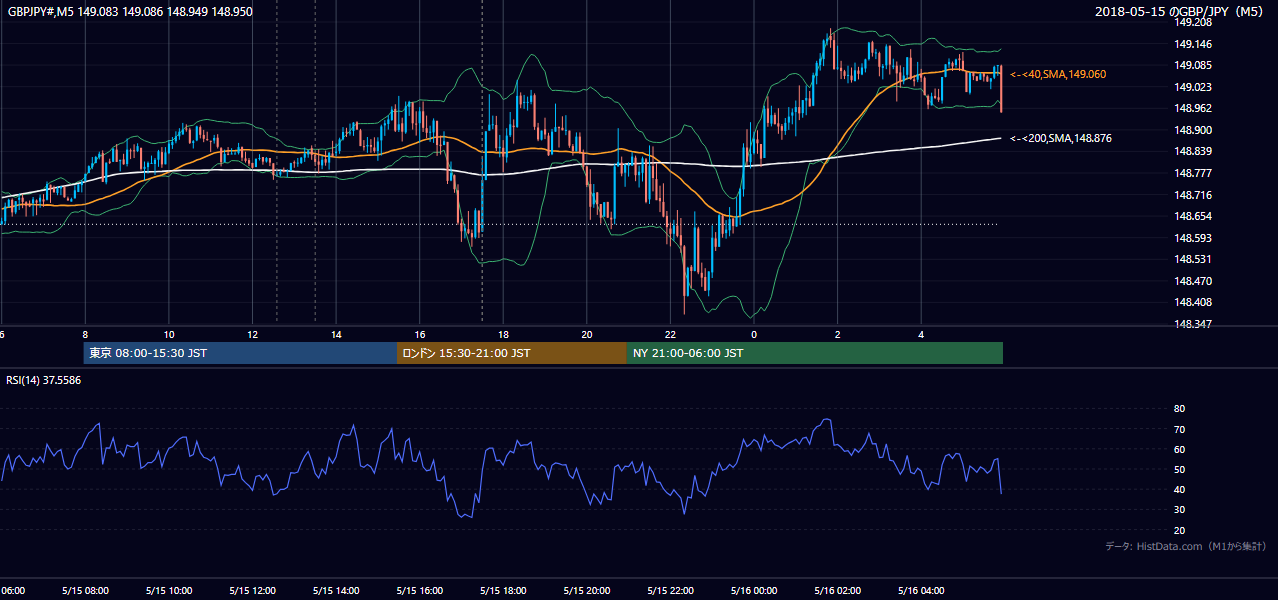The height and width of the screenshot is (600, 1278).
Task: Click price axis value 148.962
Action: [1193, 108]
